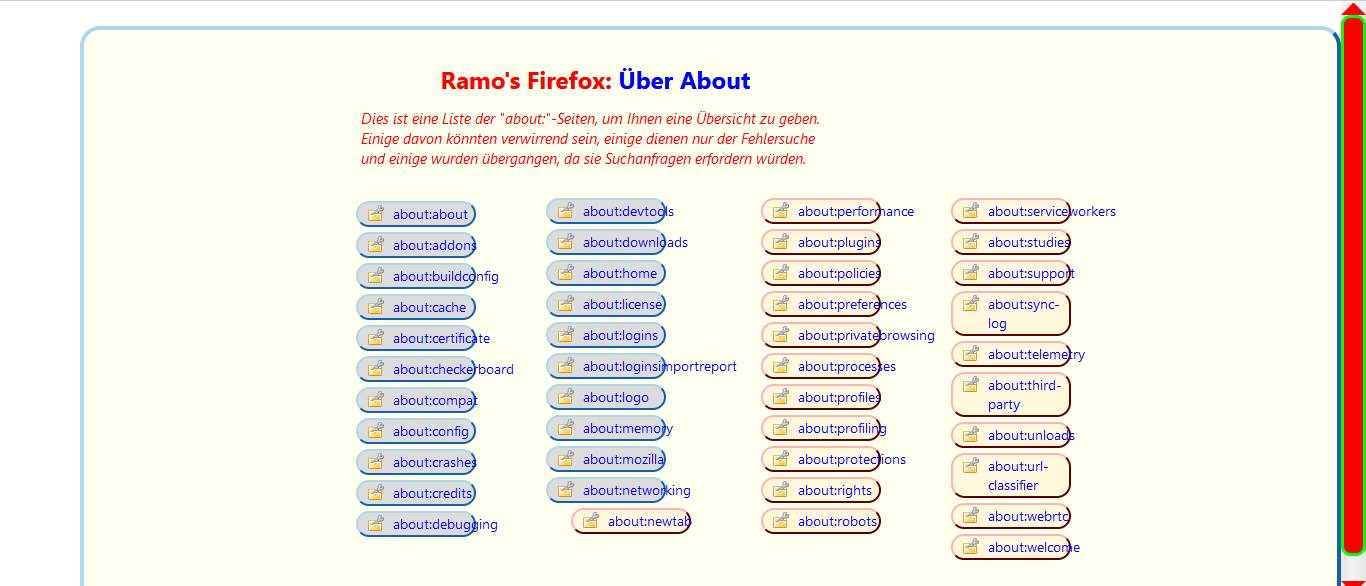
Task: Open the about:newtab link
Action: 649,522
